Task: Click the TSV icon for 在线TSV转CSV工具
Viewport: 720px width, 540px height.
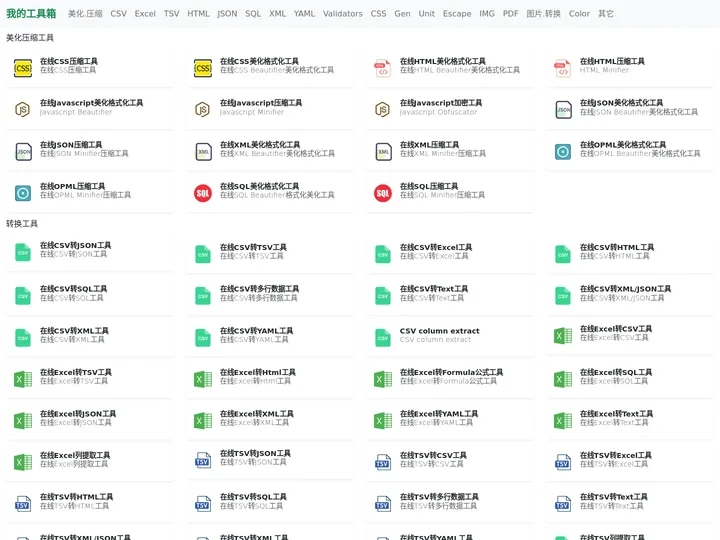Action: coord(382,462)
